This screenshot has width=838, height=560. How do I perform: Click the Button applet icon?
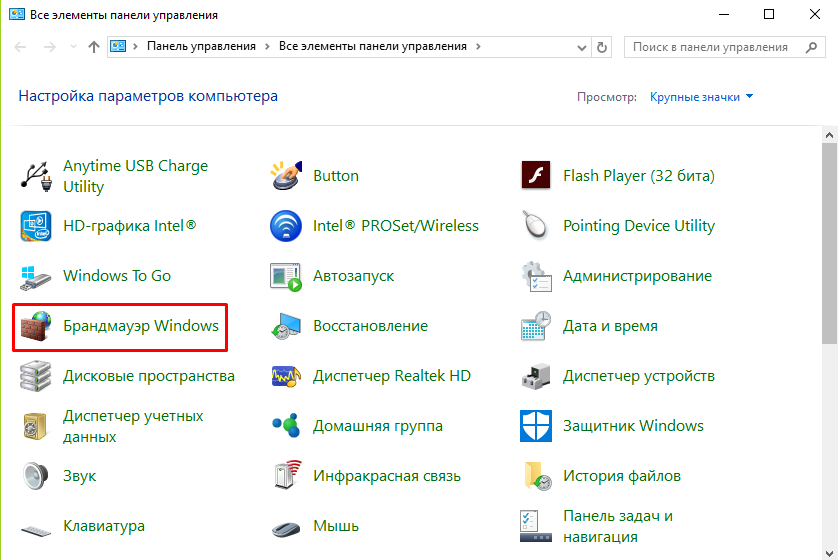click(286, 175)
